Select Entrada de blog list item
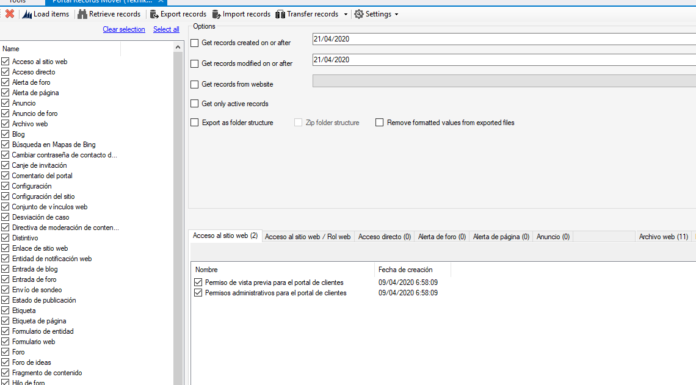Screen dimensions: 696x385 pos(35,269)
